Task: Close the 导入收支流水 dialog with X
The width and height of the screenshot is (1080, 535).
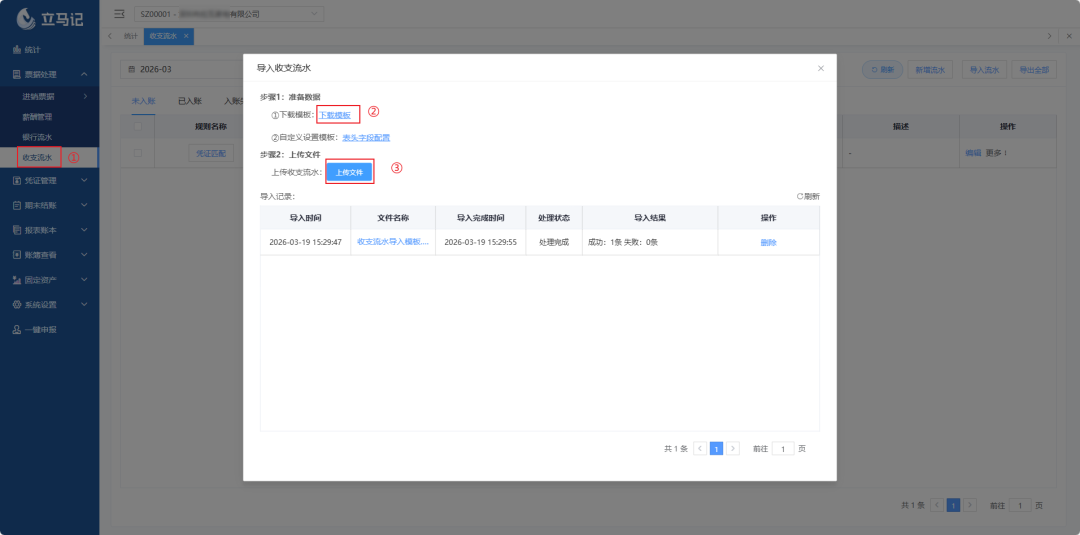Action: pos(821,68)
